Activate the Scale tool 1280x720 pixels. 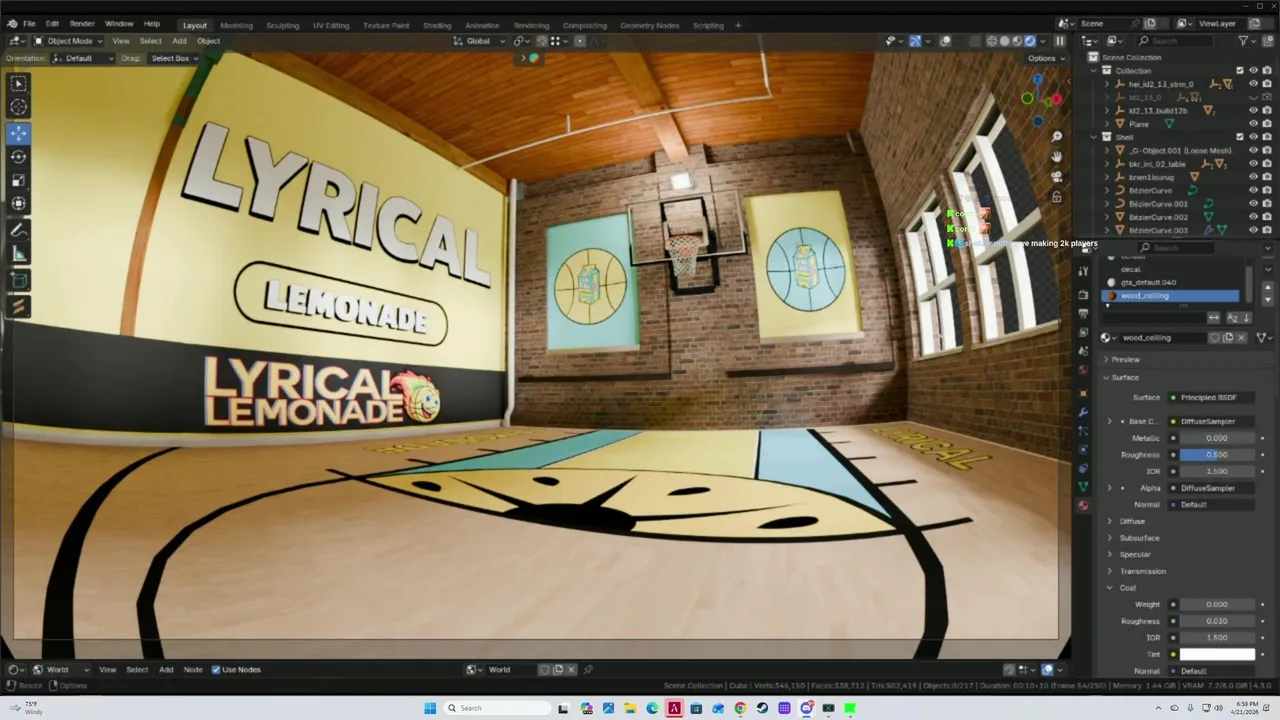point(19,181)
